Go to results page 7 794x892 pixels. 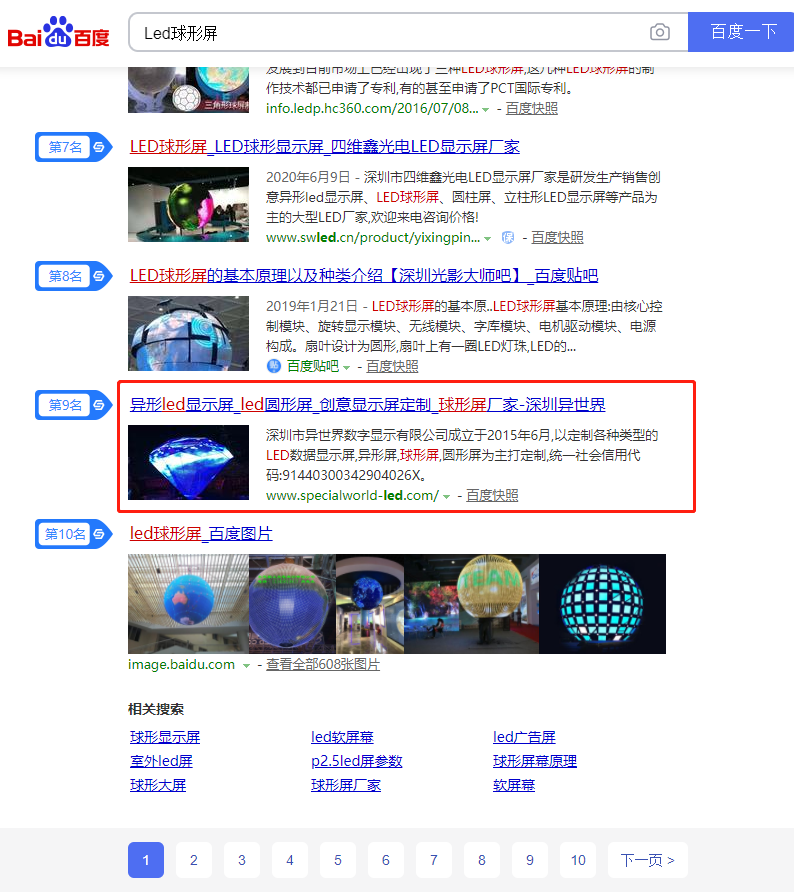click(434, 860)
